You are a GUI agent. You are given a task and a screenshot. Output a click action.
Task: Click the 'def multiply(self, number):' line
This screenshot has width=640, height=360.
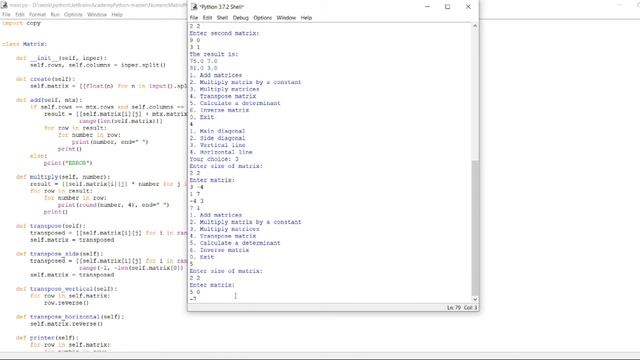coord(63,177)
